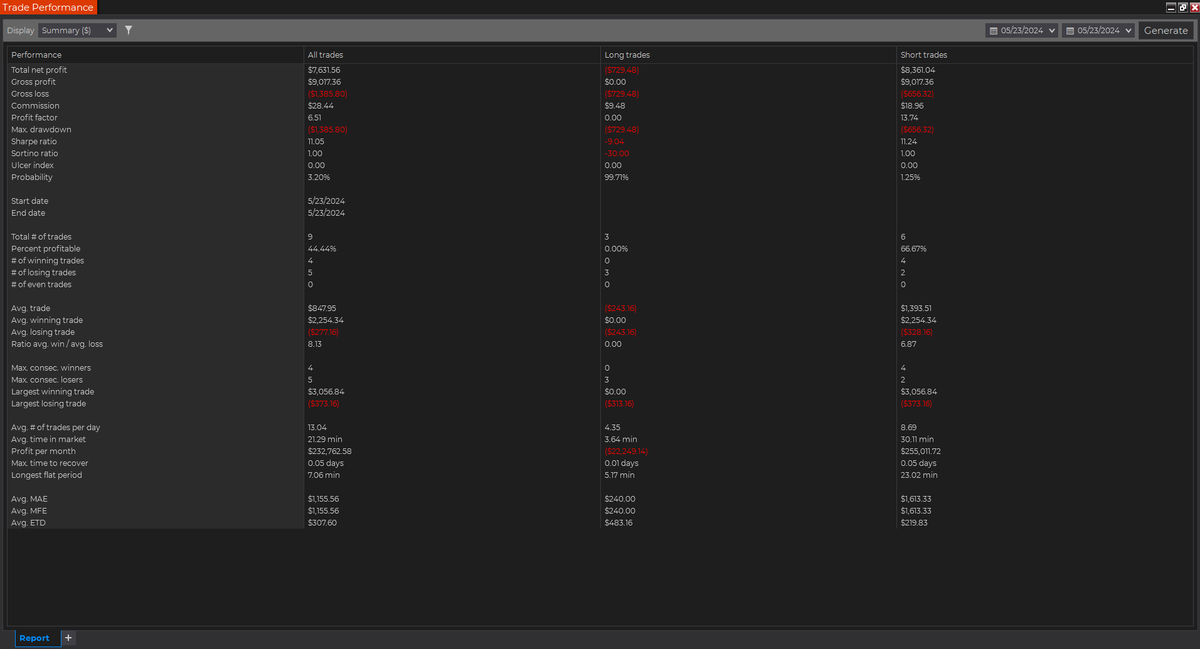The height and width of the screenshot is (649, 1200).
Task: Click the $7,631.56 total net profit value
Action: coord(324,70)
